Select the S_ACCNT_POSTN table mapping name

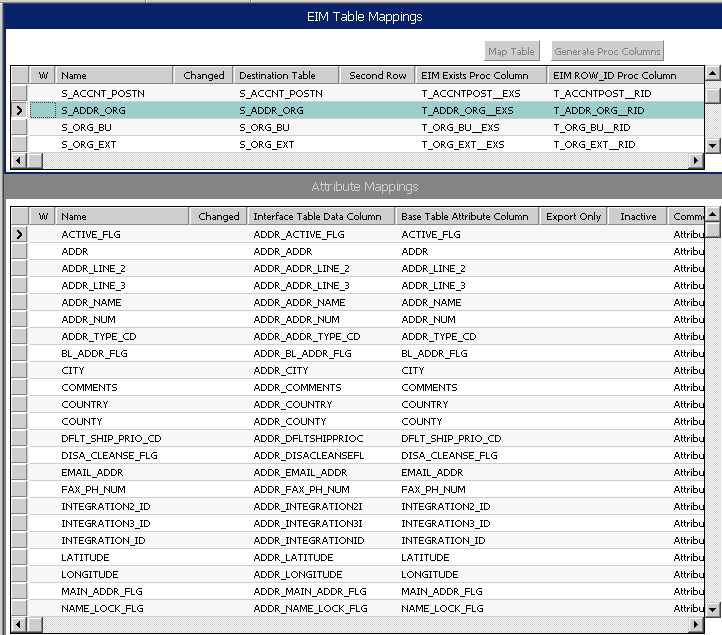coord(103,93)
